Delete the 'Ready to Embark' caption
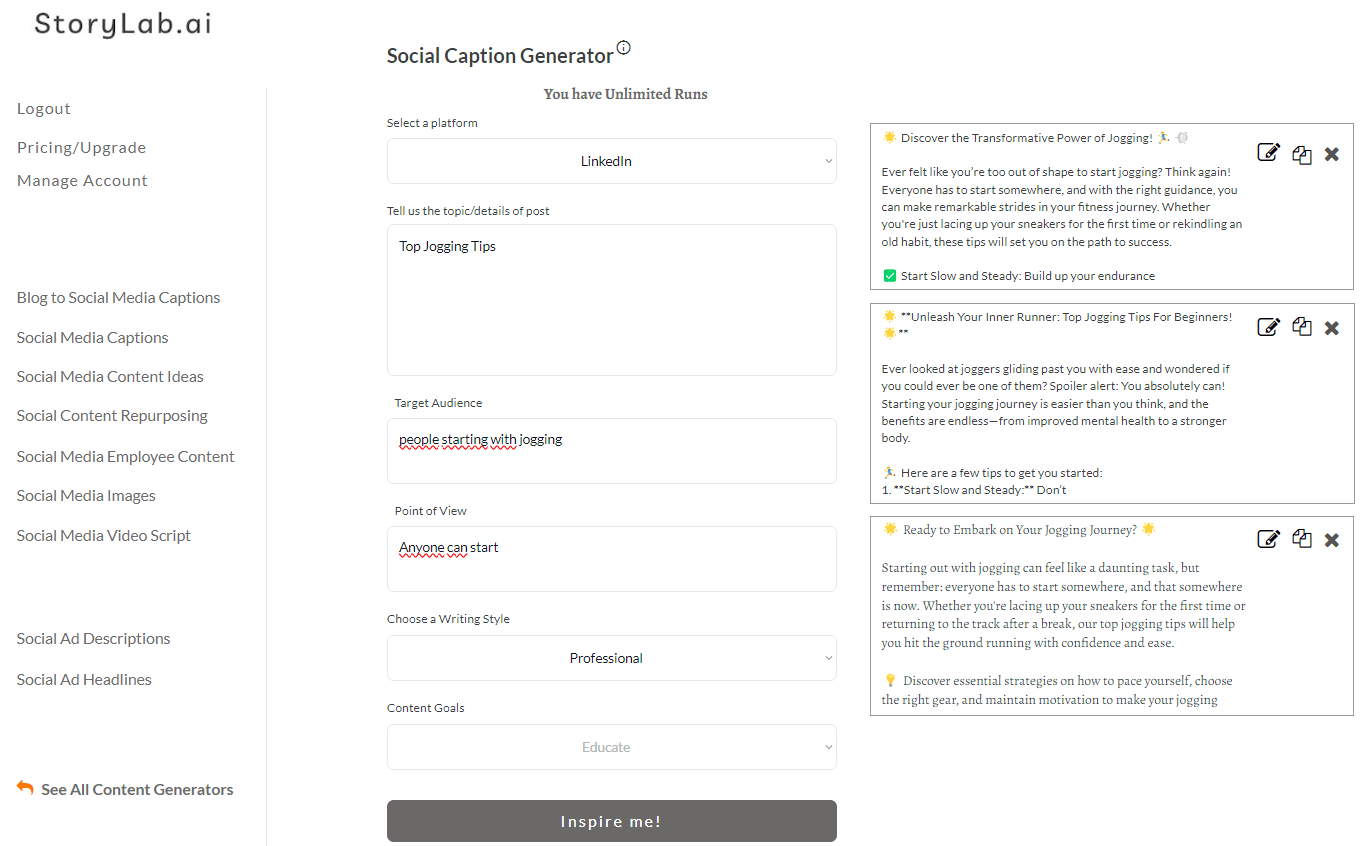 click(x=1332, y=540)
